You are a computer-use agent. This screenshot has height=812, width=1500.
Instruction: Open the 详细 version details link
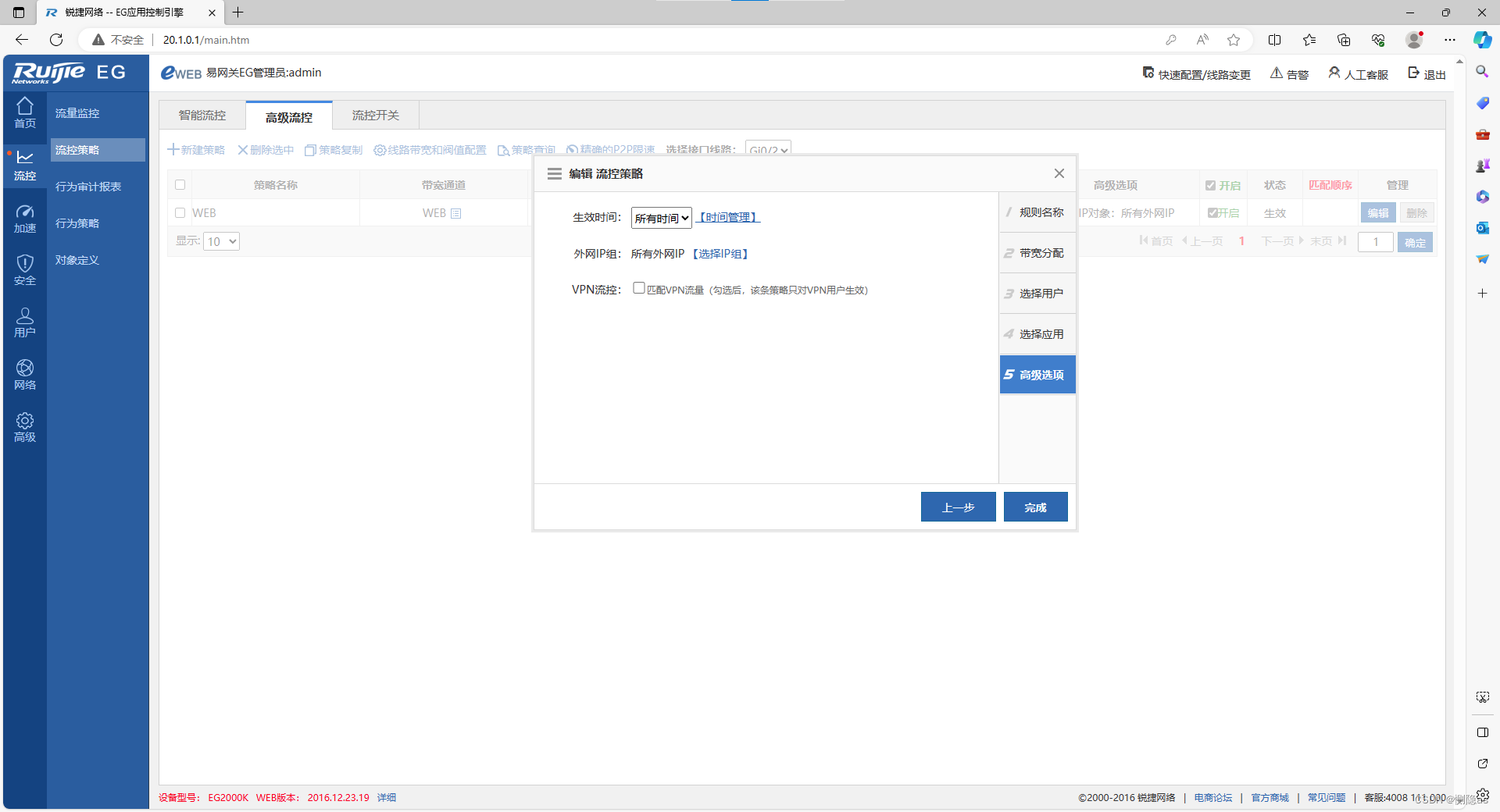pyautogui.click(x=387, y=797)
